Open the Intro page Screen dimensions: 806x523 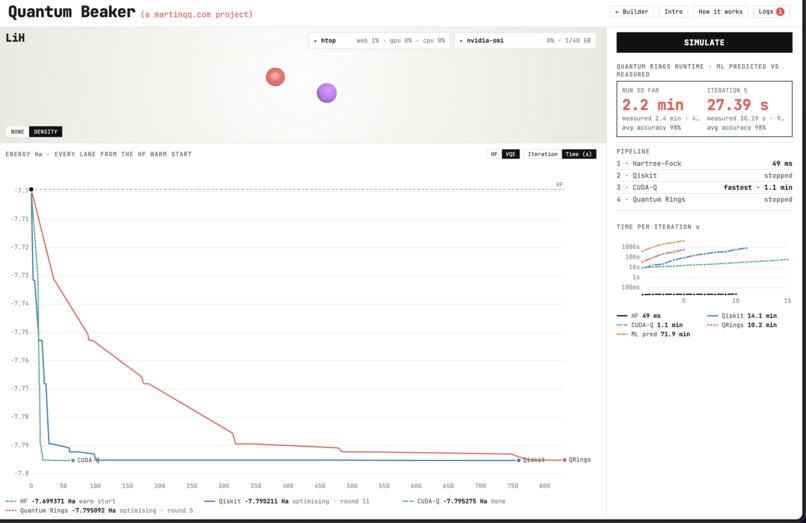(673, 11)
